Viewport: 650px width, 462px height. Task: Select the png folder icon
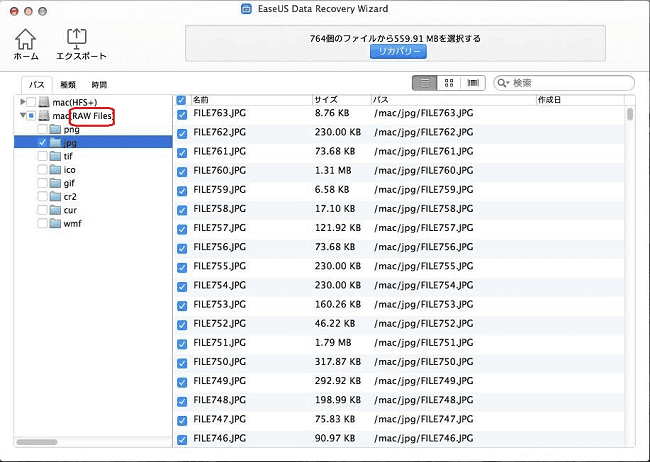(55, 129)
